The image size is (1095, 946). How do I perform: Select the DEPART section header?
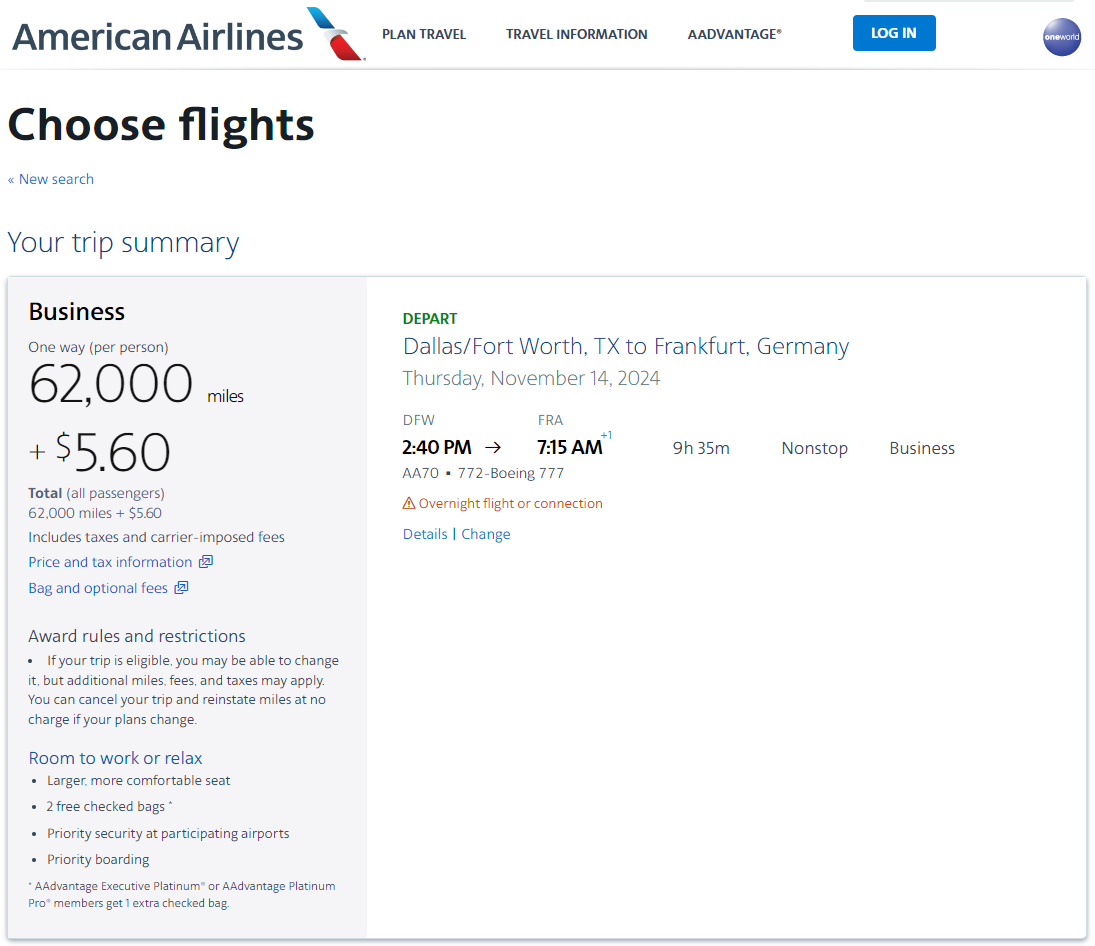430,318
